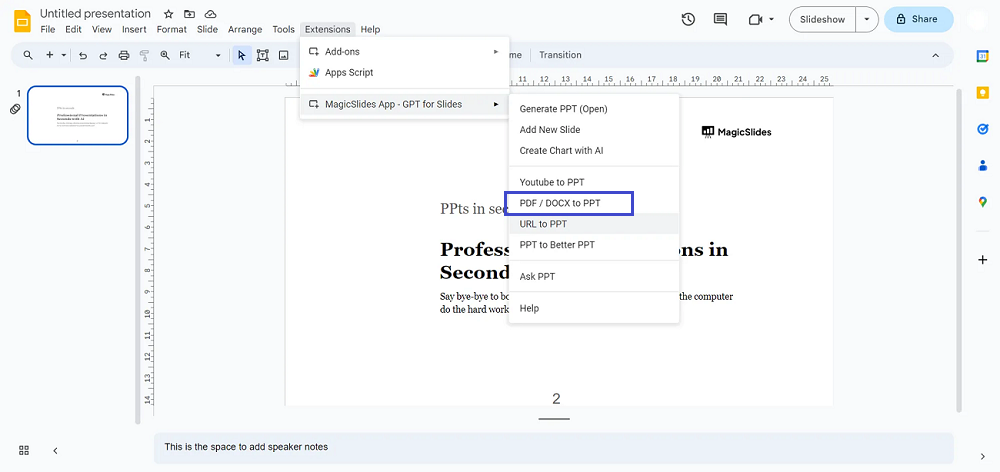This screenshot has height=472, width=1000.
Task: Expand the Add-ons submenu
Action: click(405, 52)
